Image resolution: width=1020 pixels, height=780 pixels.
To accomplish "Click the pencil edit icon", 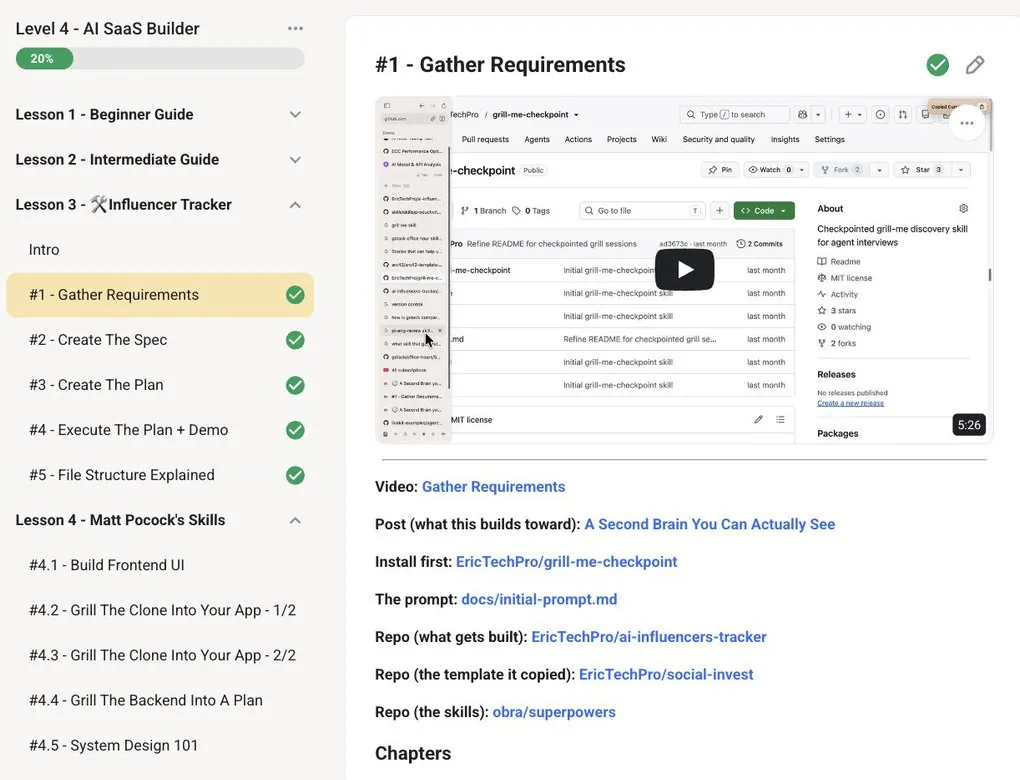I will 974,65.
